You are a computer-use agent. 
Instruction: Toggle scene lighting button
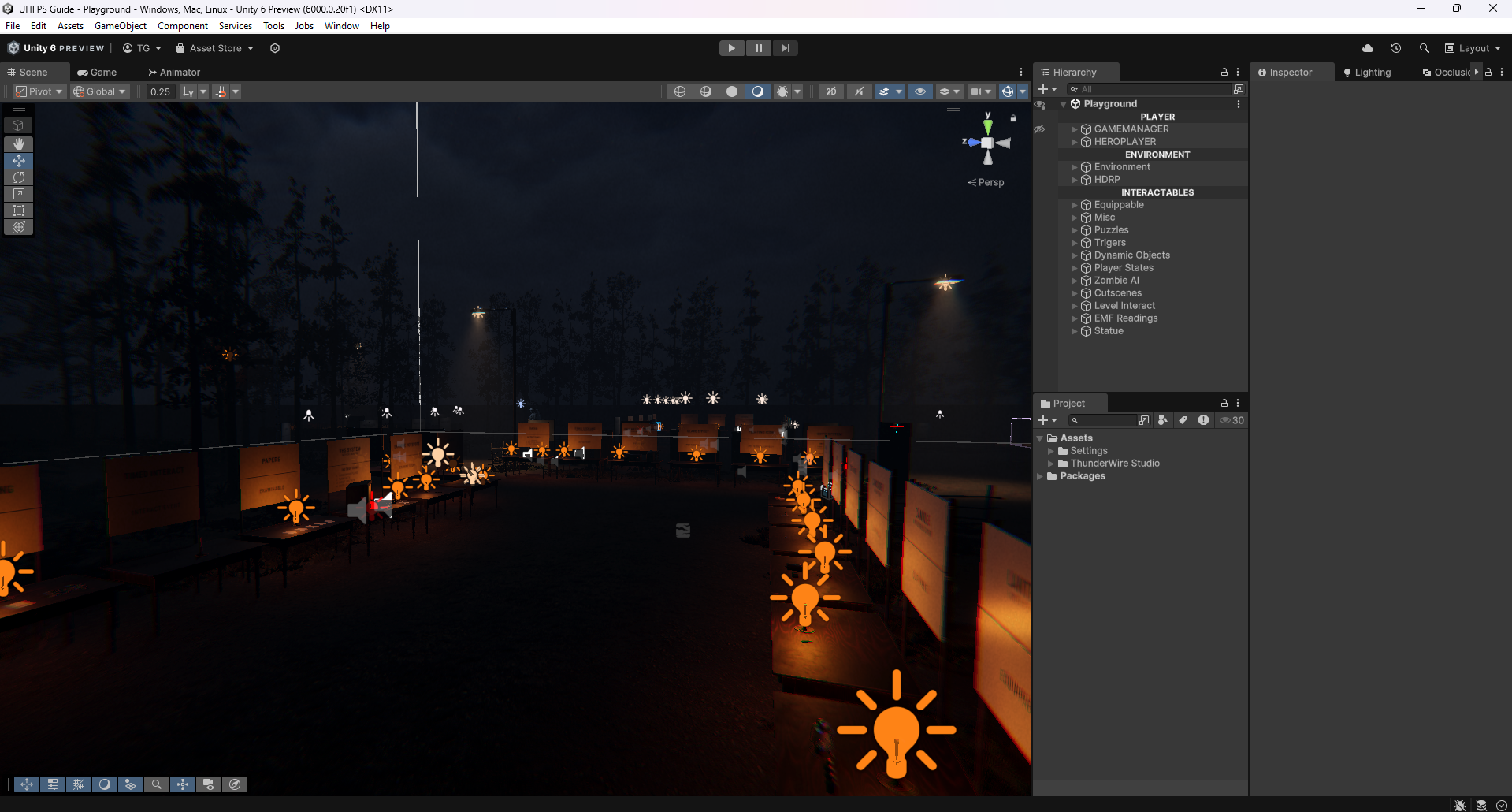pos(757,91)
